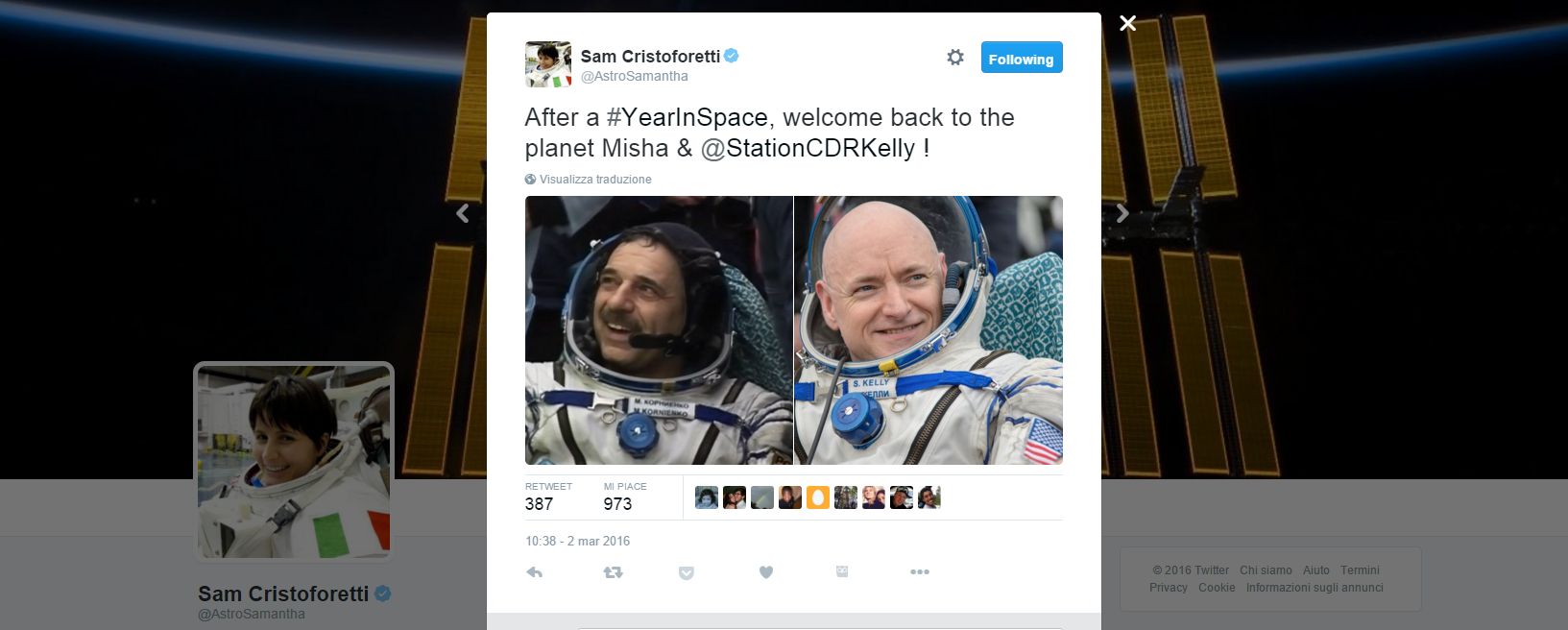The width and height of the screenshot is (1568, 630).
Task: Open the Kornienko photo on the left
Action: [659, 330]
